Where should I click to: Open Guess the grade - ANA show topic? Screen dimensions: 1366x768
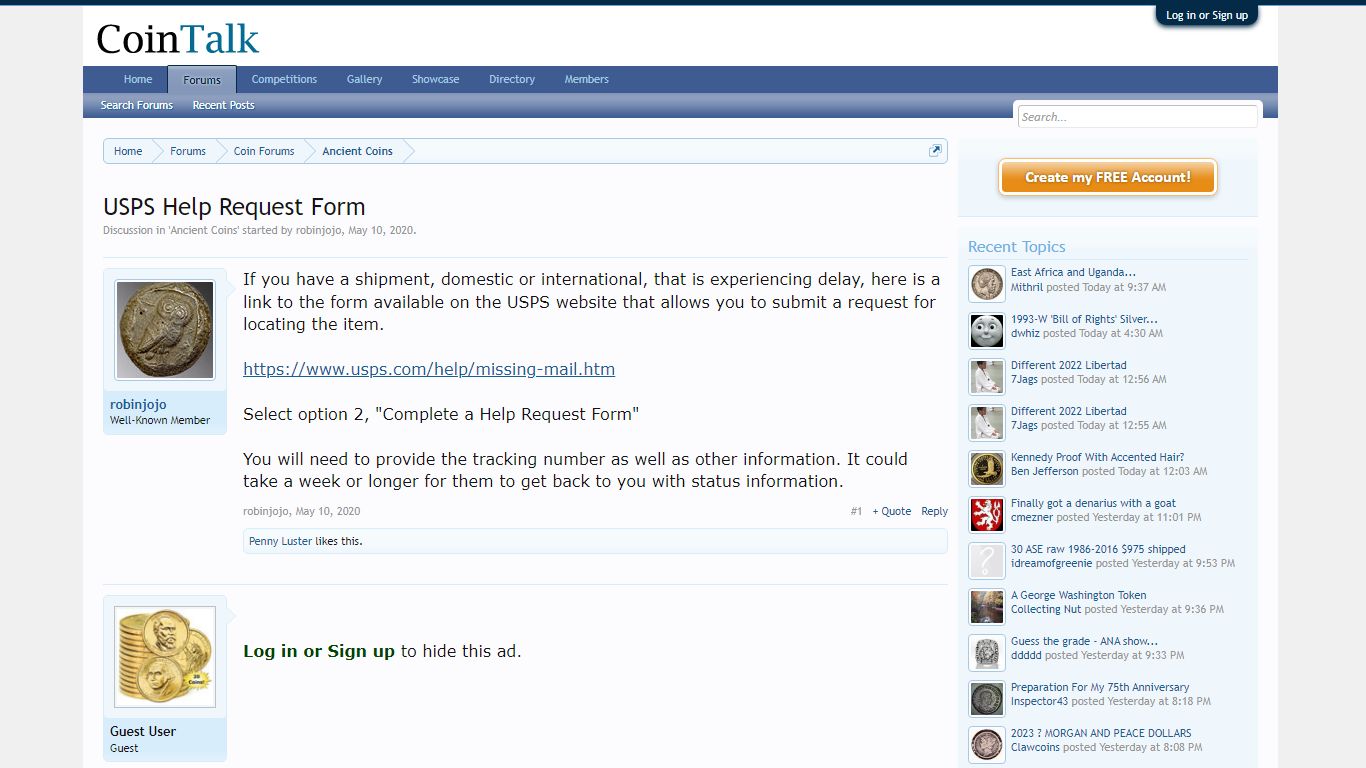pyautogui.click(x=1084, y=641)
